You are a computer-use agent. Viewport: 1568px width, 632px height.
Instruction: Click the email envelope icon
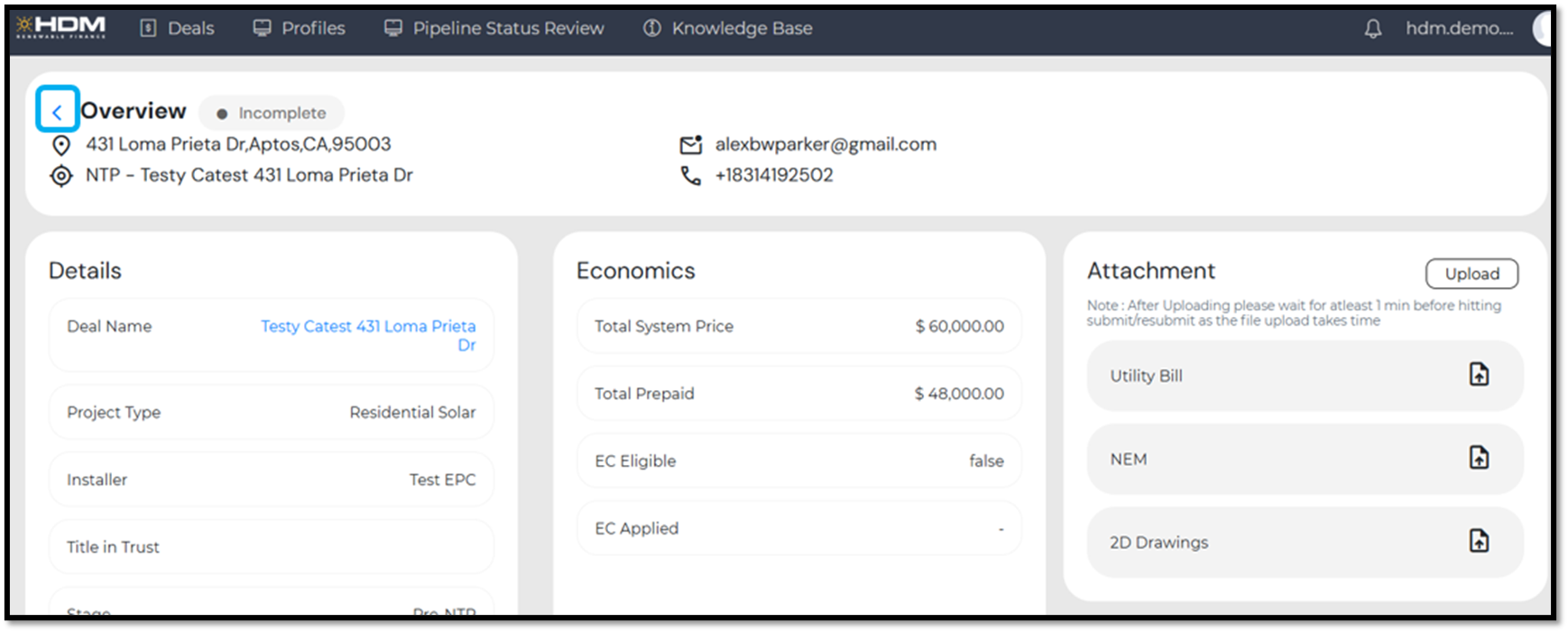click(x=691, y=144)
